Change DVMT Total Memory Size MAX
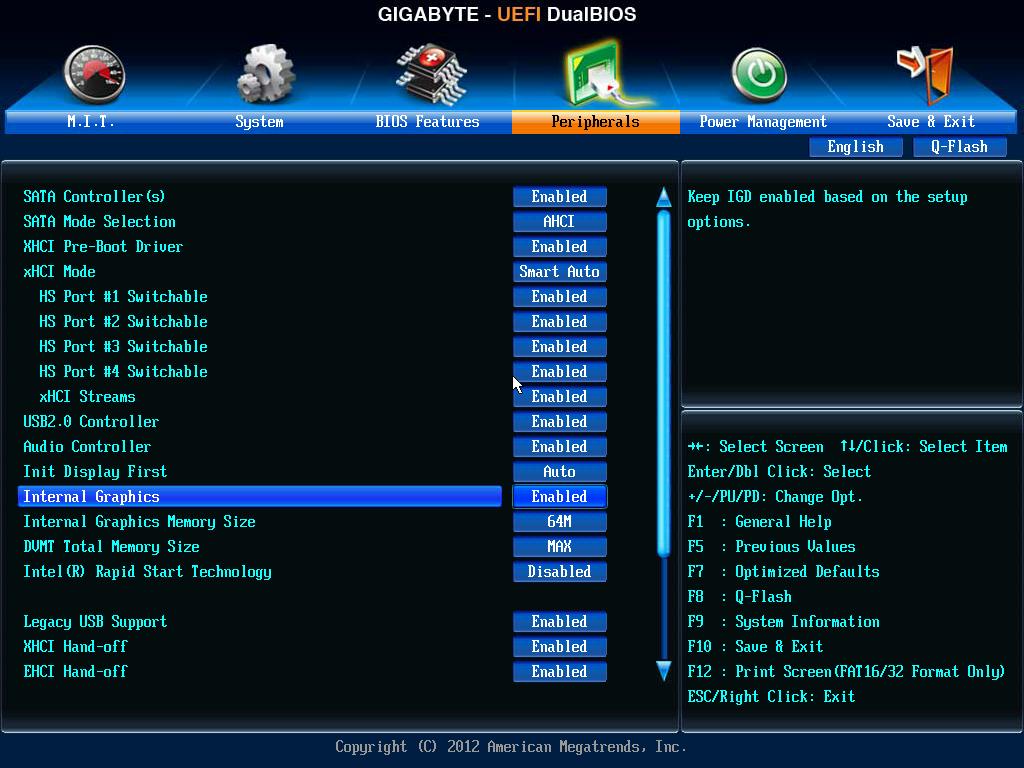 point(560,547)
